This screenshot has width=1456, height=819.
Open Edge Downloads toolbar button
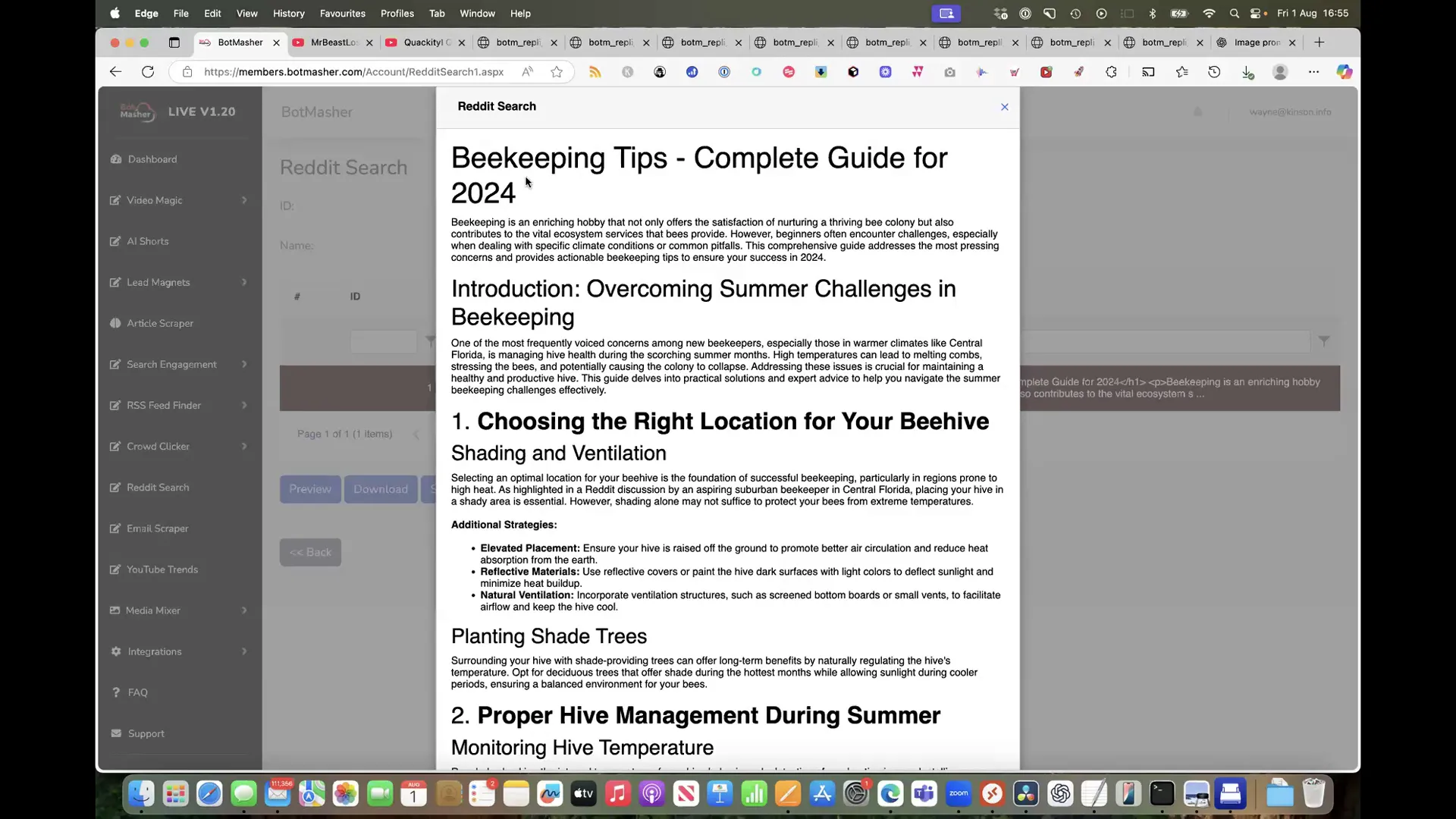tap(1247, 72)
